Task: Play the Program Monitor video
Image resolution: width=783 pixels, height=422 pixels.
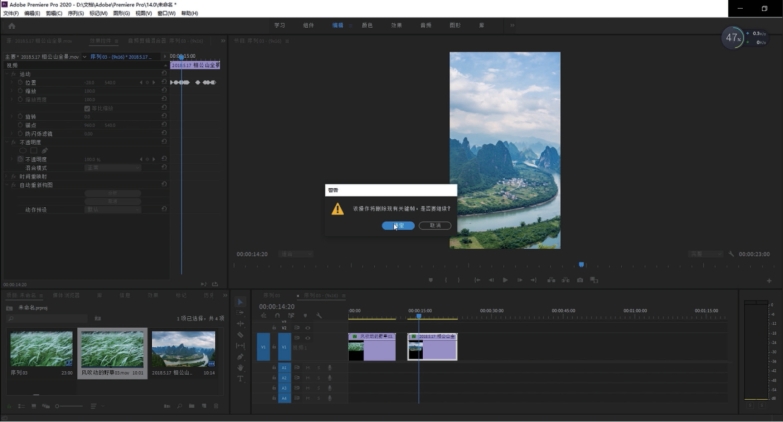Action: coord(505,280)
